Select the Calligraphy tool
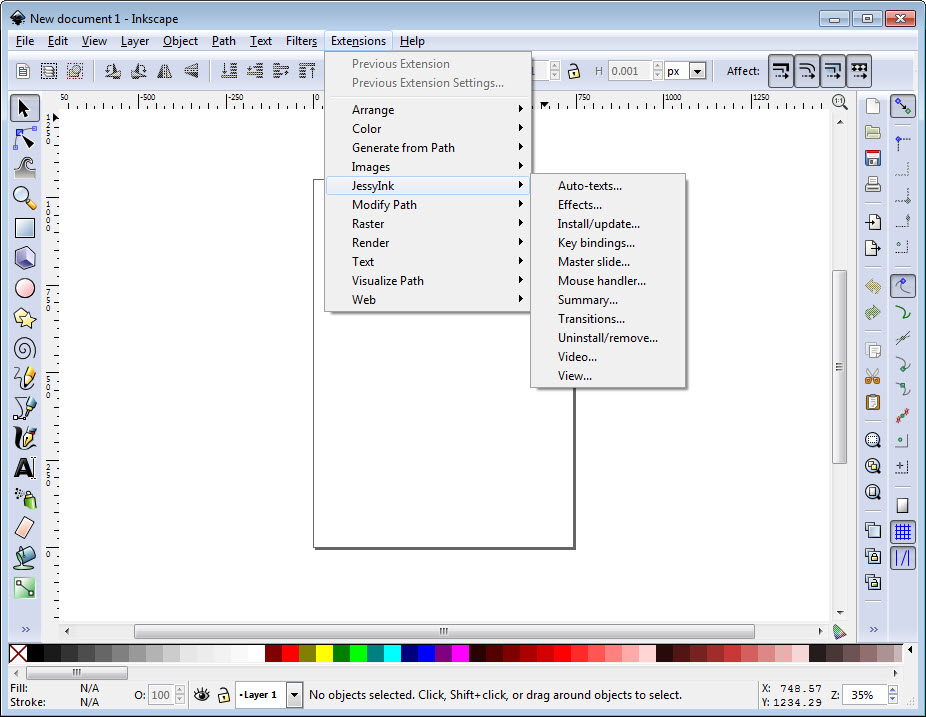 pyautogui.click(x=24, y=438)
